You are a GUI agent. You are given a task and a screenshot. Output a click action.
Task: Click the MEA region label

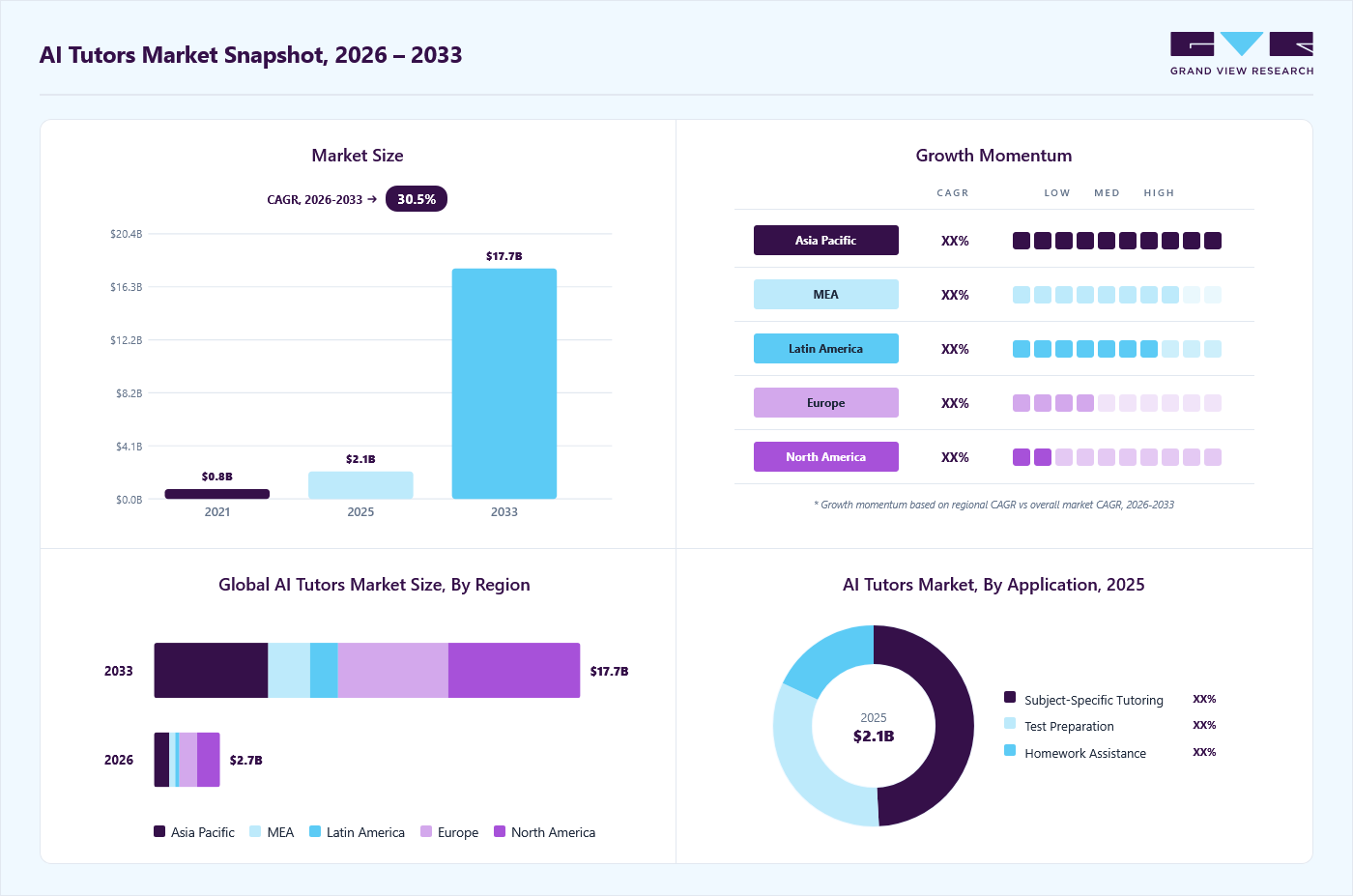pyautogui.click(x=826, y=295)
